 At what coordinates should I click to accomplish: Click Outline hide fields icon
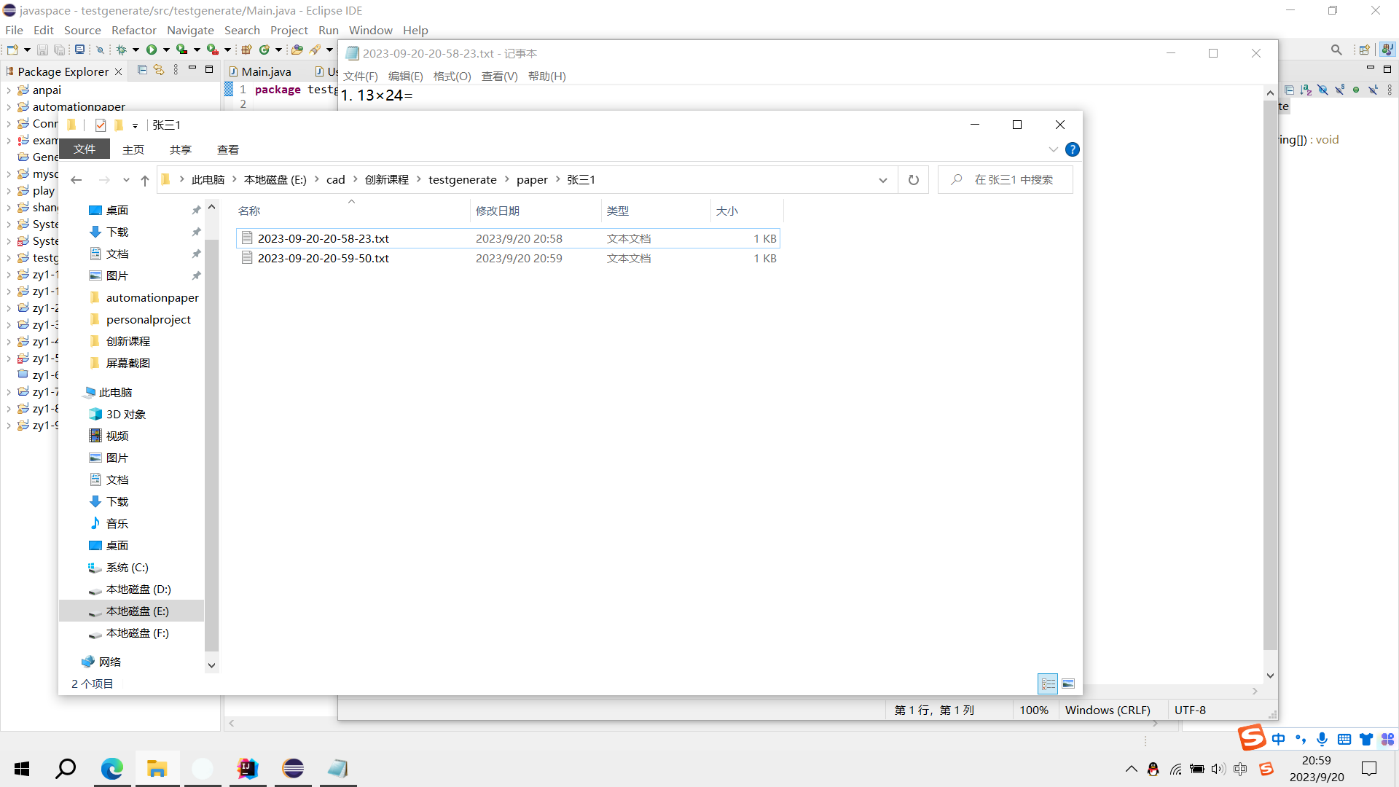[x=1322, y=90]
